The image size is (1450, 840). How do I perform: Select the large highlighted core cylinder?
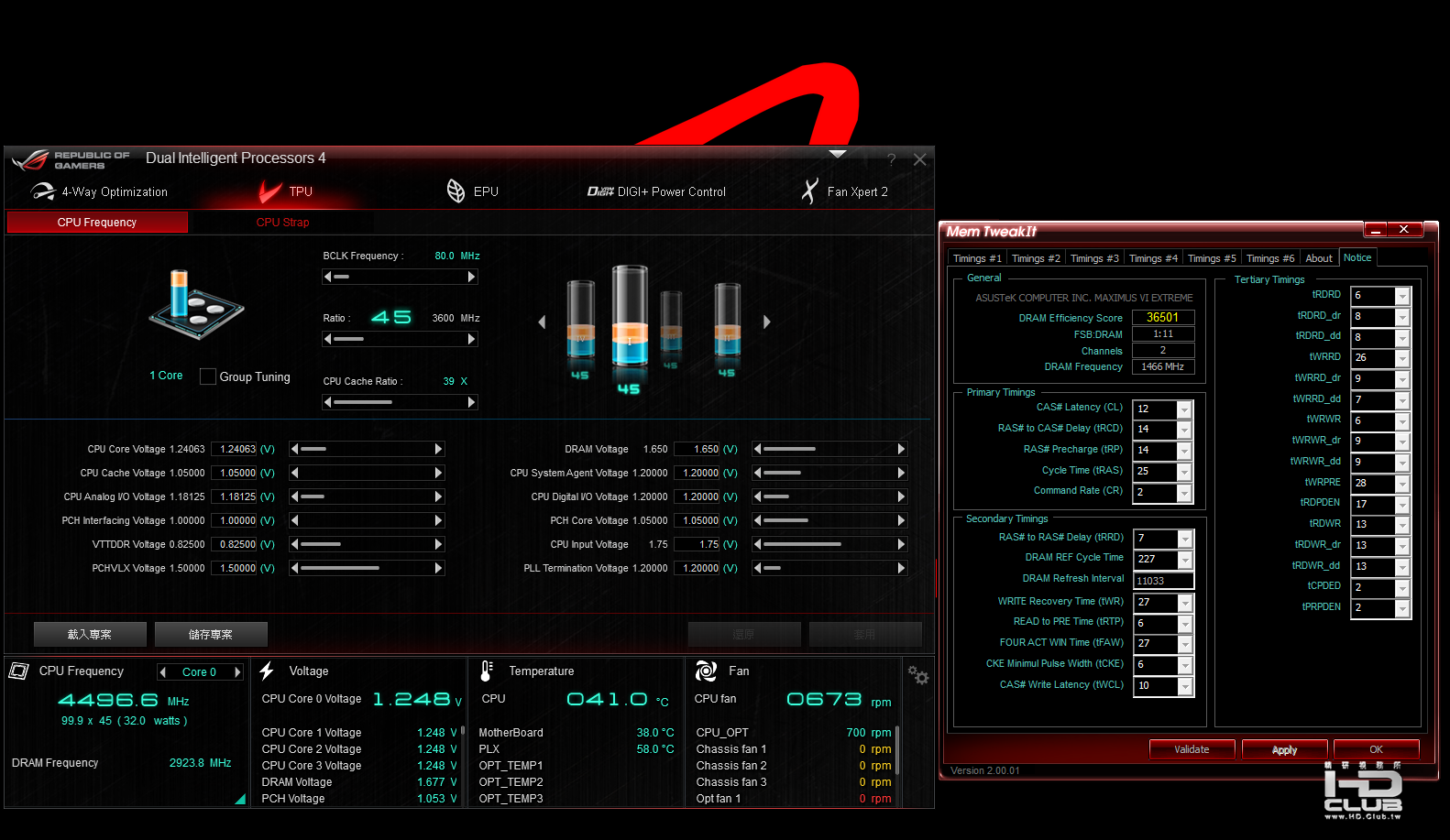tap(630, 318)
